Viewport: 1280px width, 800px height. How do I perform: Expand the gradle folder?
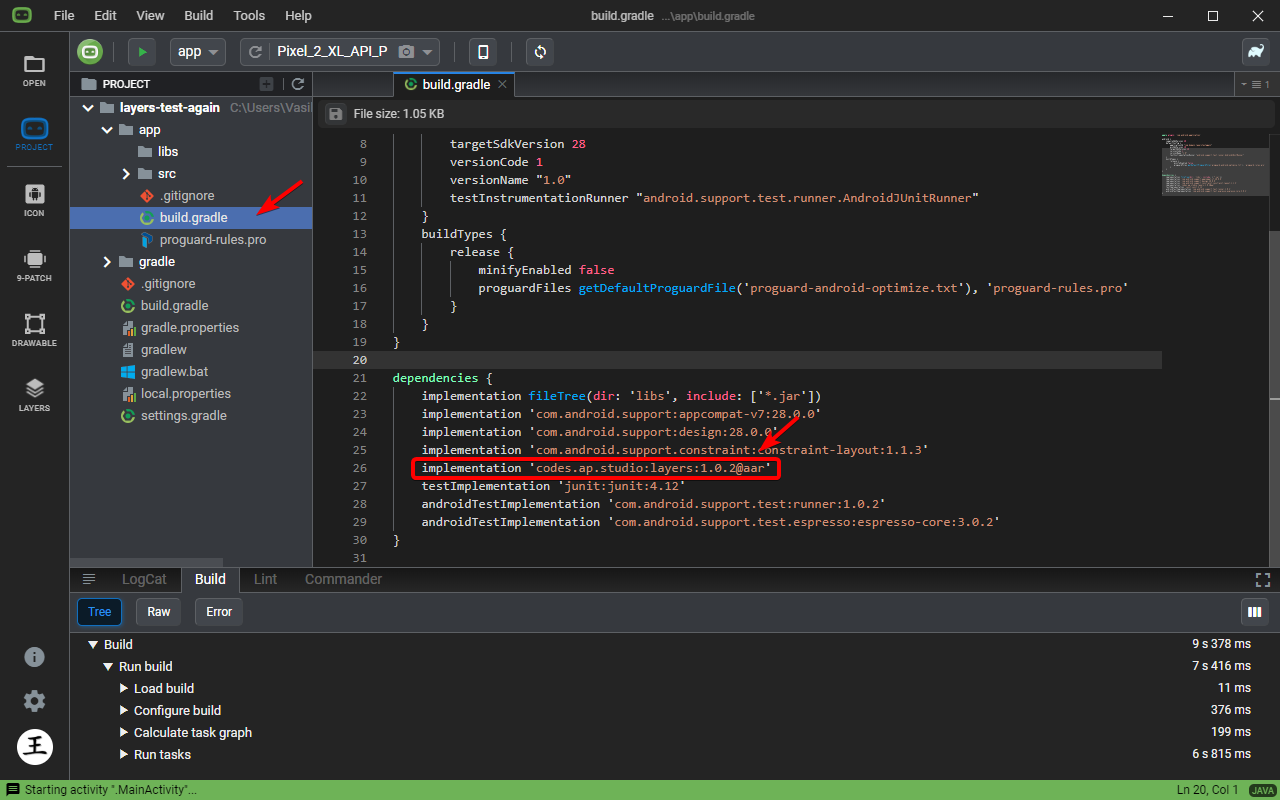click(106, 262)
